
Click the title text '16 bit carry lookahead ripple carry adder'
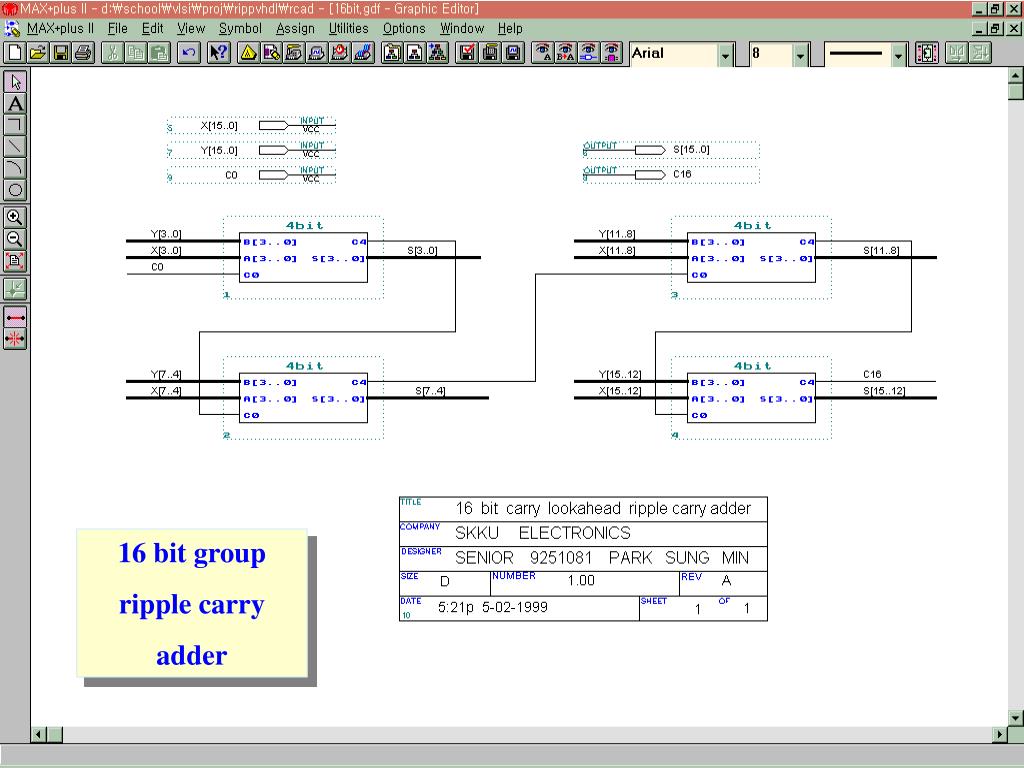[x=603, y=508]
